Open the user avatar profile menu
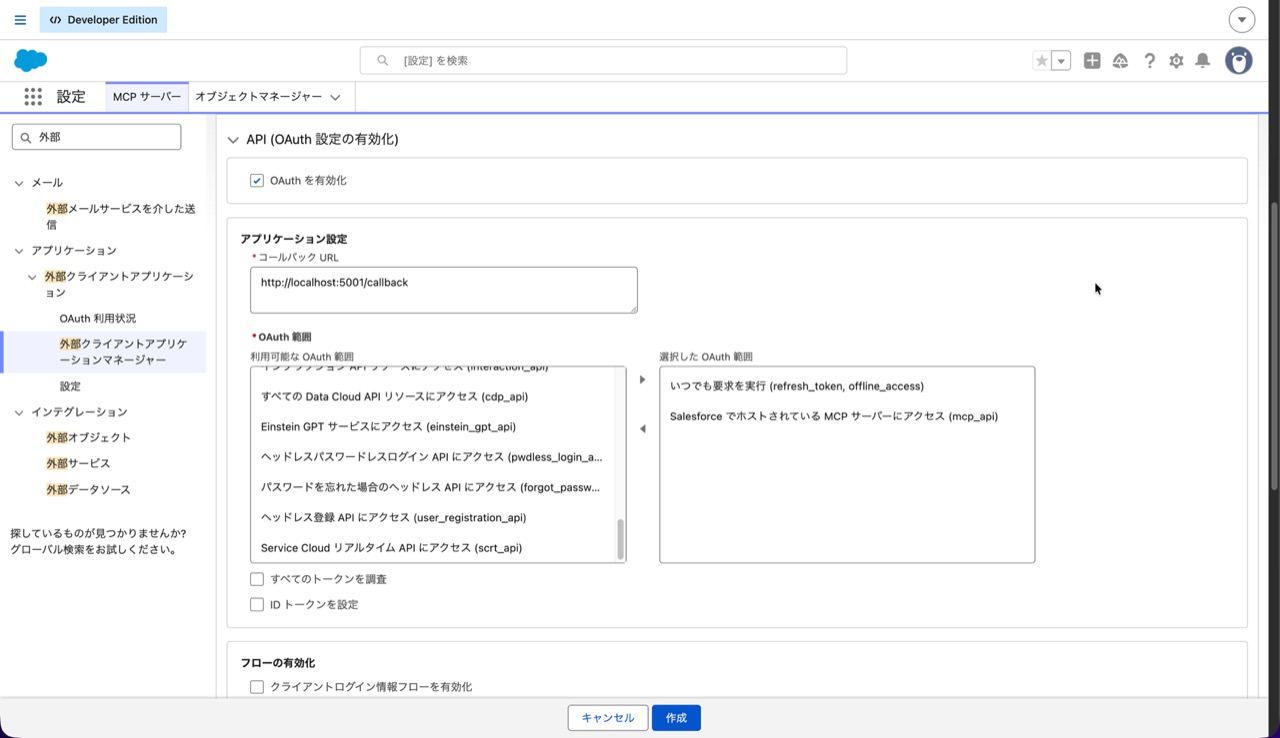Viewport: 1280px width, 738px height. pos(1239,61)
